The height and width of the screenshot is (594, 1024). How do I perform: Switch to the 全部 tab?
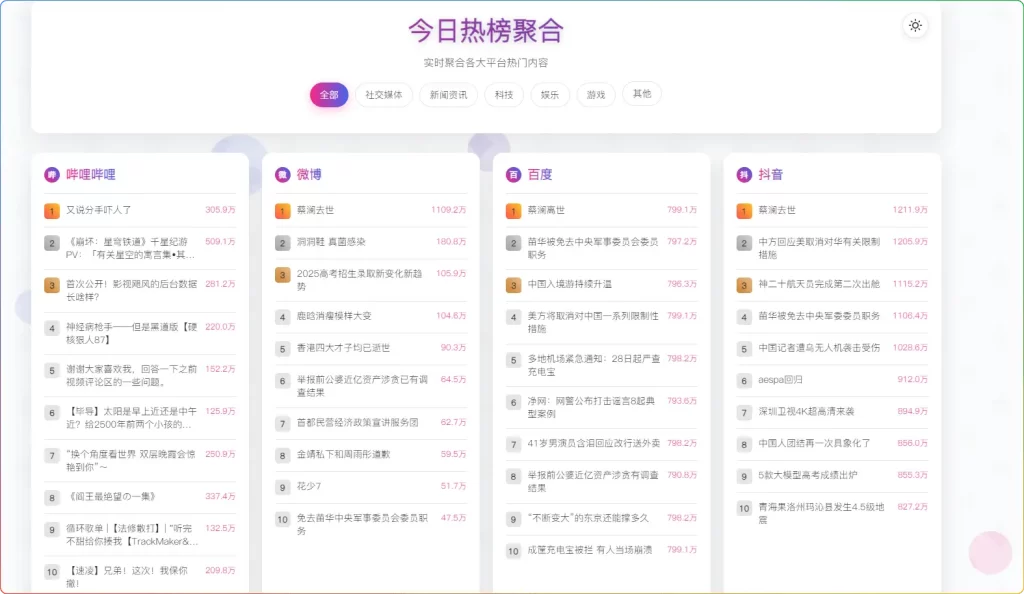pos(329,94)
